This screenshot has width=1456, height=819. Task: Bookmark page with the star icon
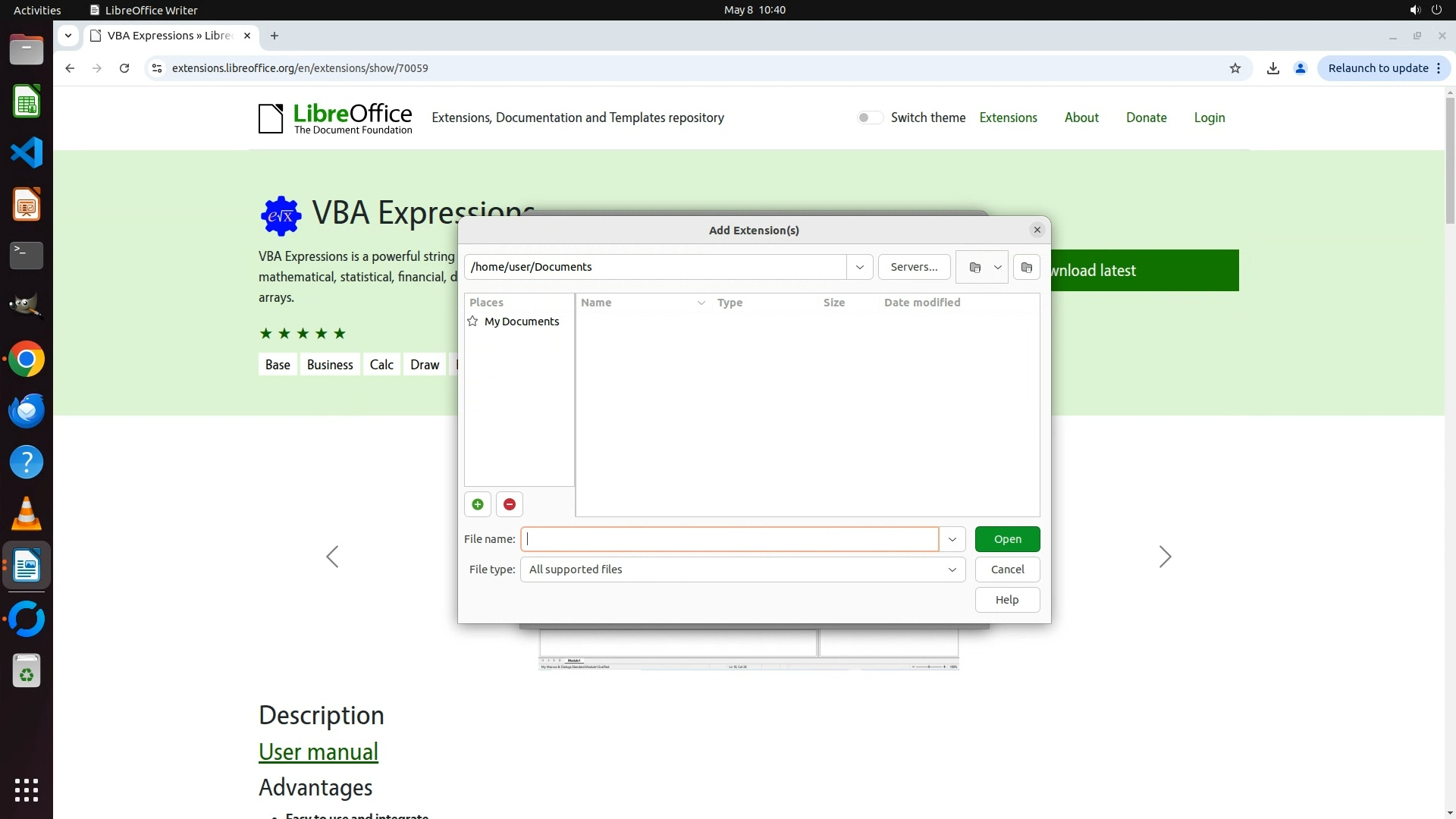[1235, 68]
